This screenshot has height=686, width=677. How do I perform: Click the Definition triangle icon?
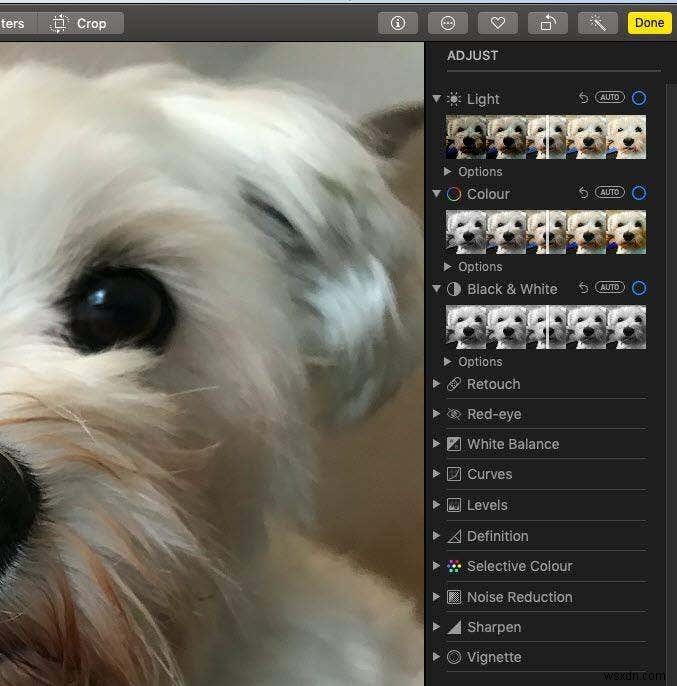point(454,536)
